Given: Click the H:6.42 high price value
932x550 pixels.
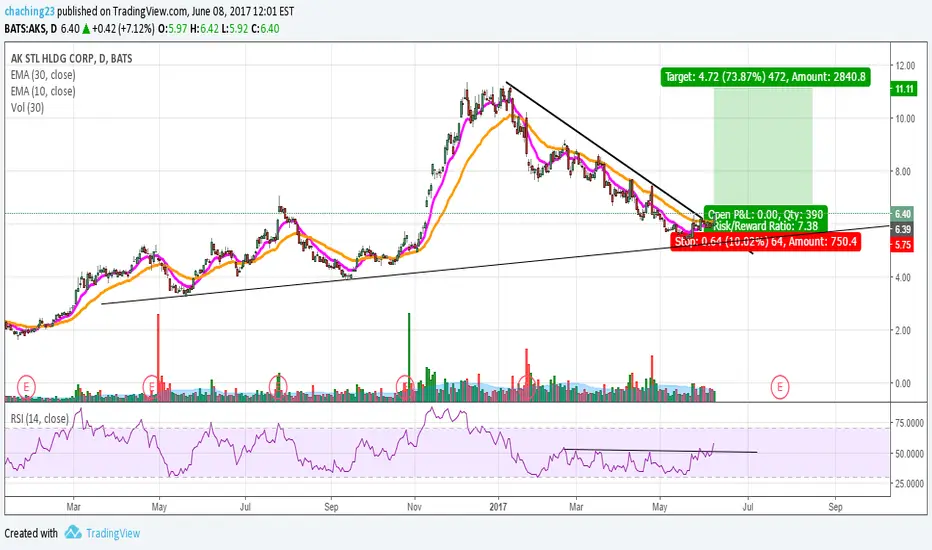Looking at the screenshot, I should 204,29.
